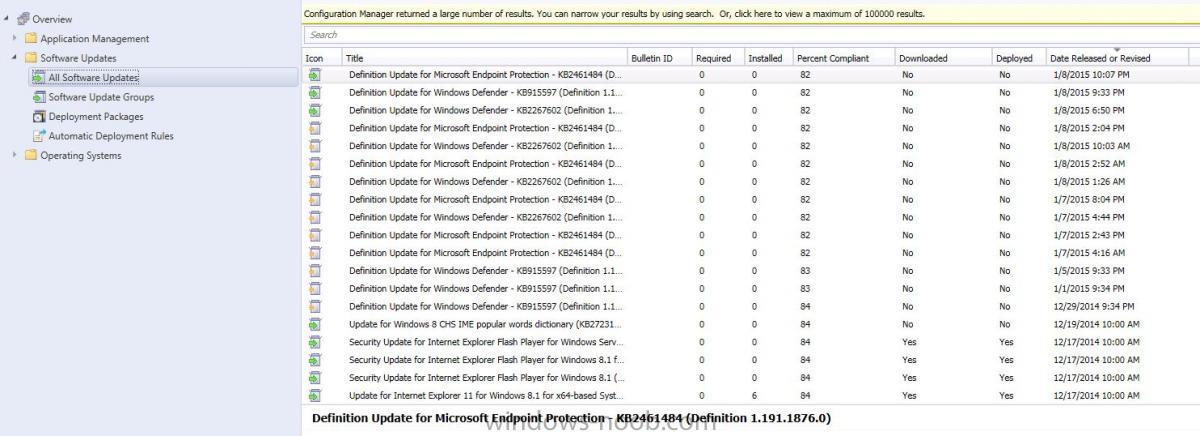Click the Automatic Deployment Rules node icon

39,136
